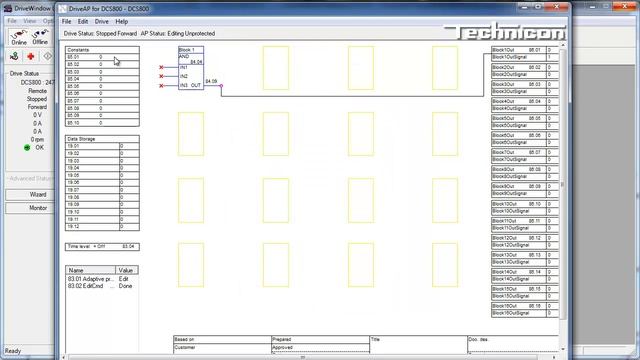The image size is (640, 360).
Task: Click the Monitor button in DriveWindow
Action: click(x=30, y=208)
